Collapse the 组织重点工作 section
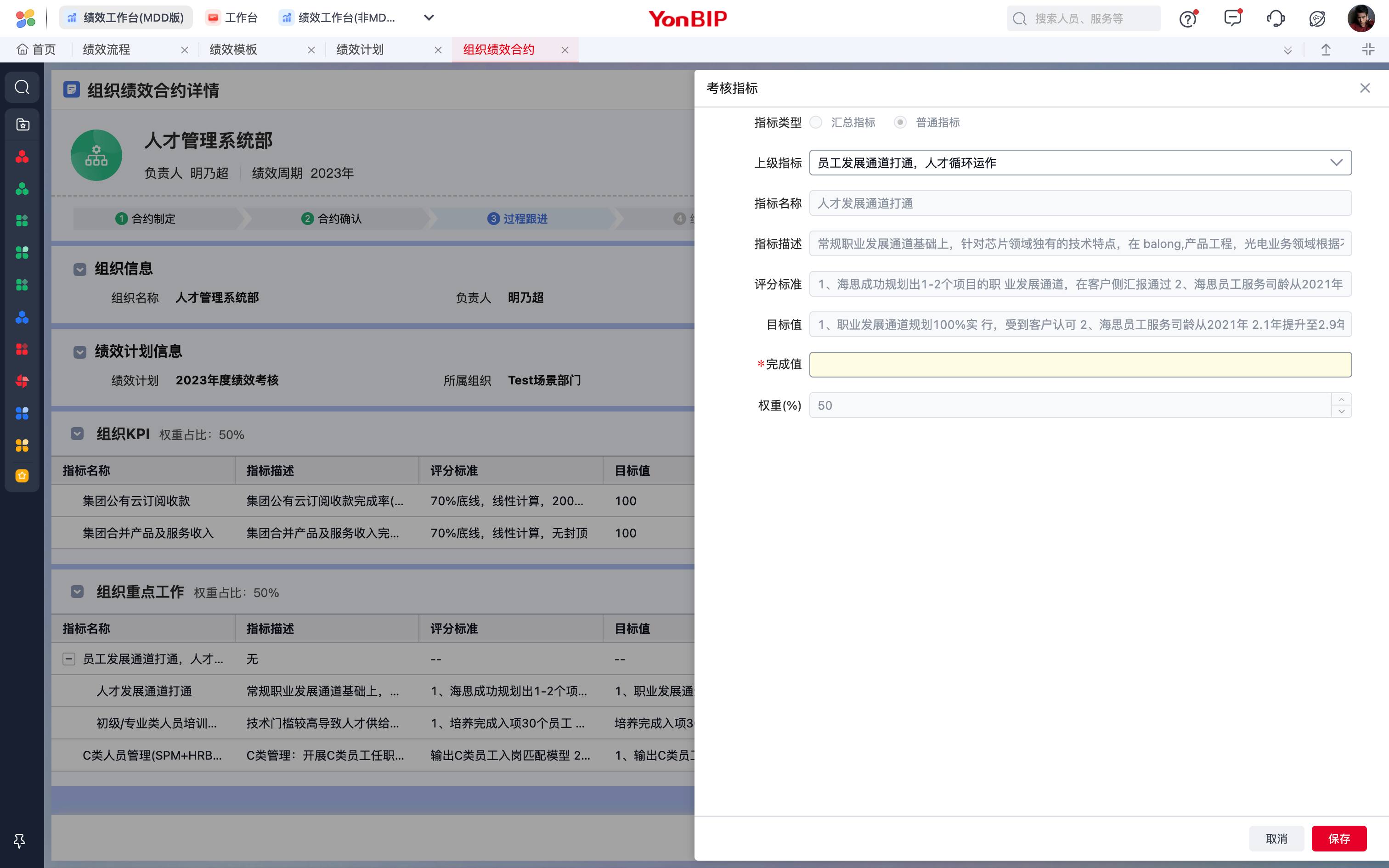 pos(77,592)
